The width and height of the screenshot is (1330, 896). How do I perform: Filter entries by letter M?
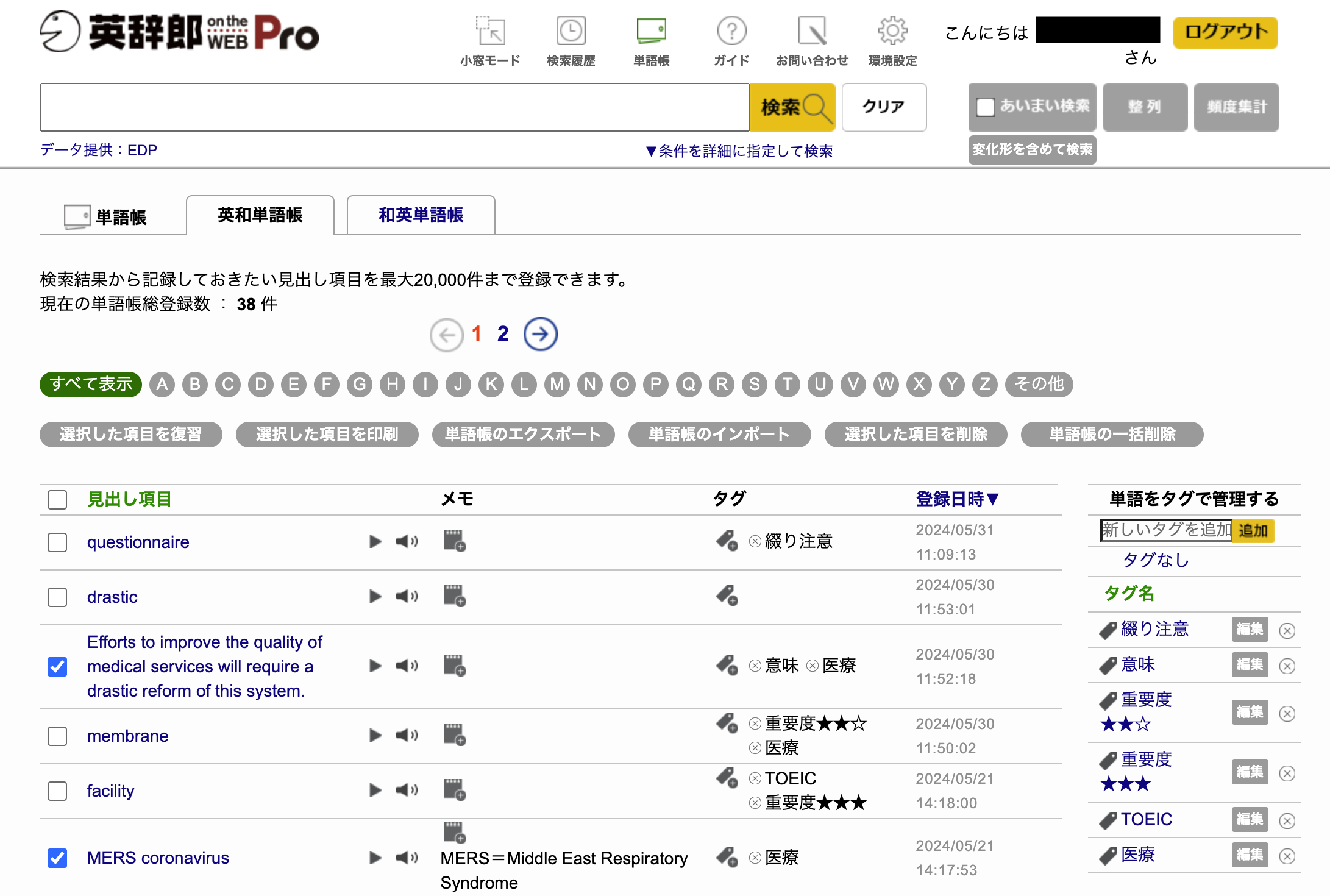click(x=557, y=384)
